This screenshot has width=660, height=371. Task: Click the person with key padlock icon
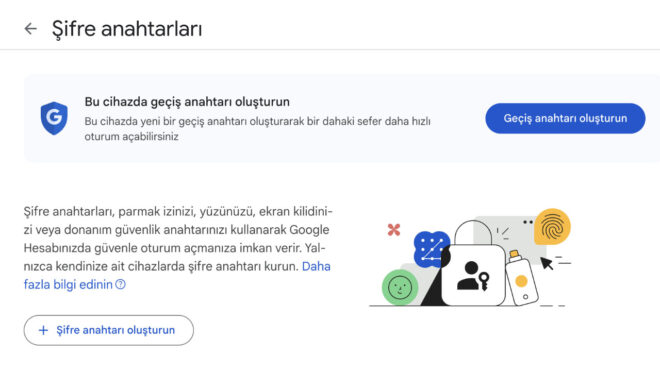[473, 275]
